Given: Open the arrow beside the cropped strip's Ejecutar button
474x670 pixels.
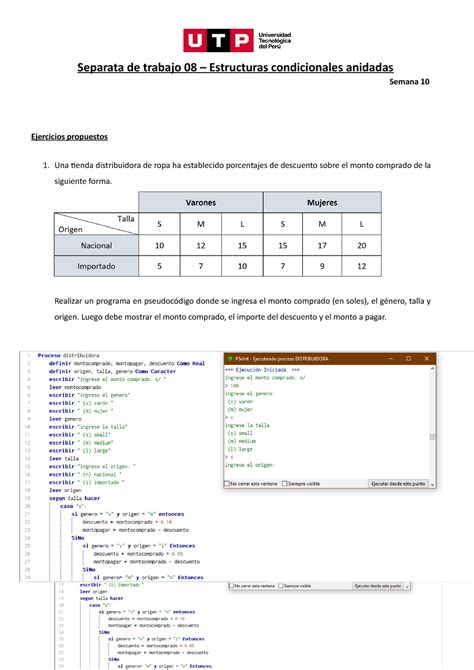Looking at the screenshot, I should 407,586.
